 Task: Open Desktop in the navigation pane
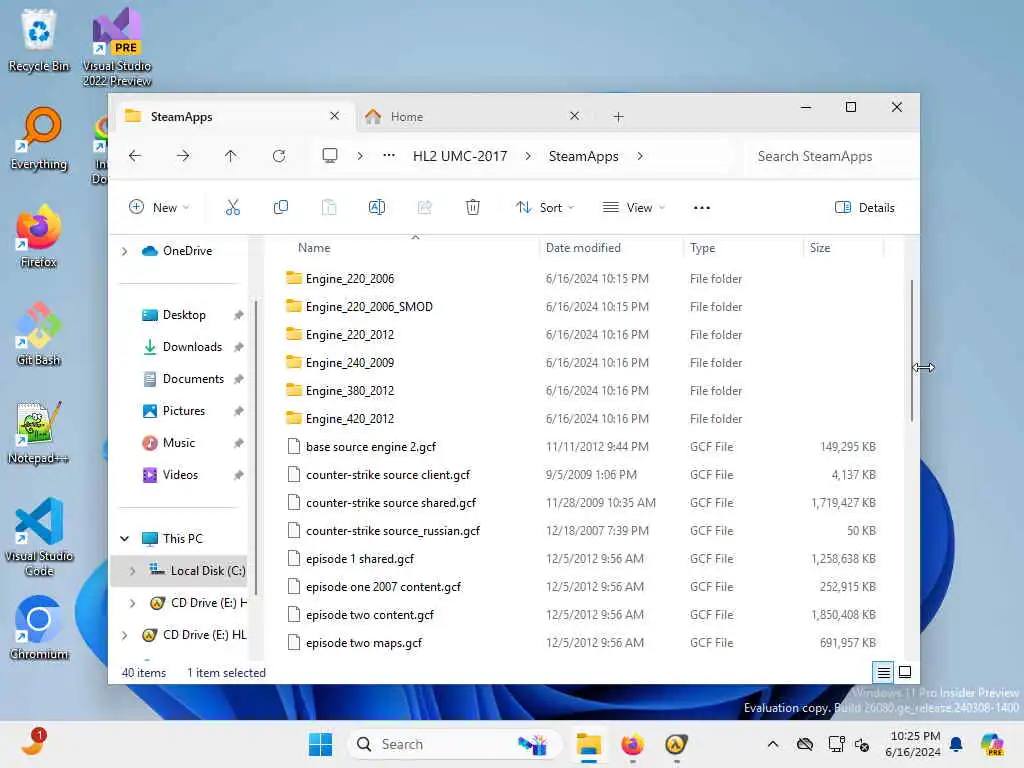pyautogui.click(x=184, y=315)
